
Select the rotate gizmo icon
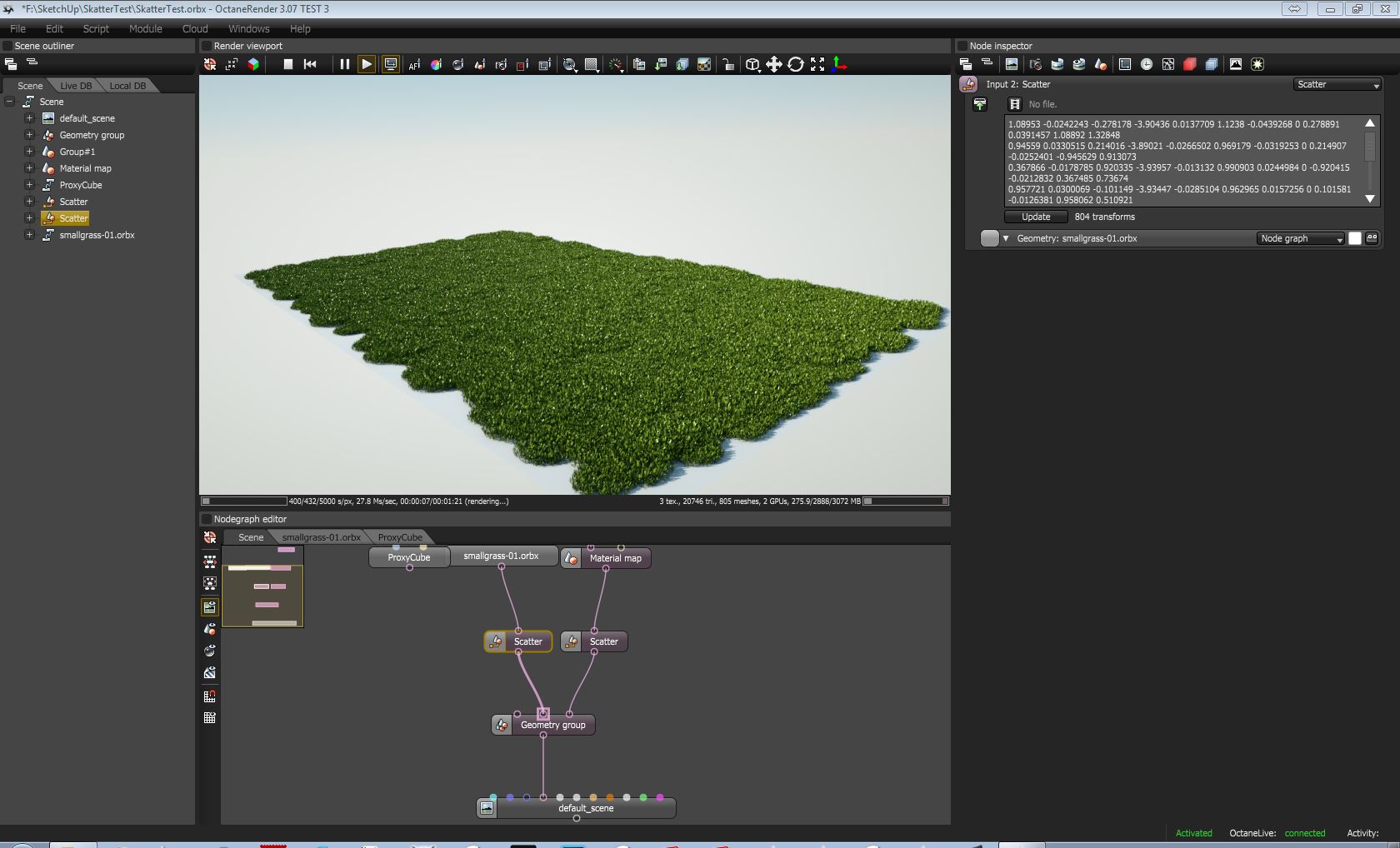click(x=796, y=64)
